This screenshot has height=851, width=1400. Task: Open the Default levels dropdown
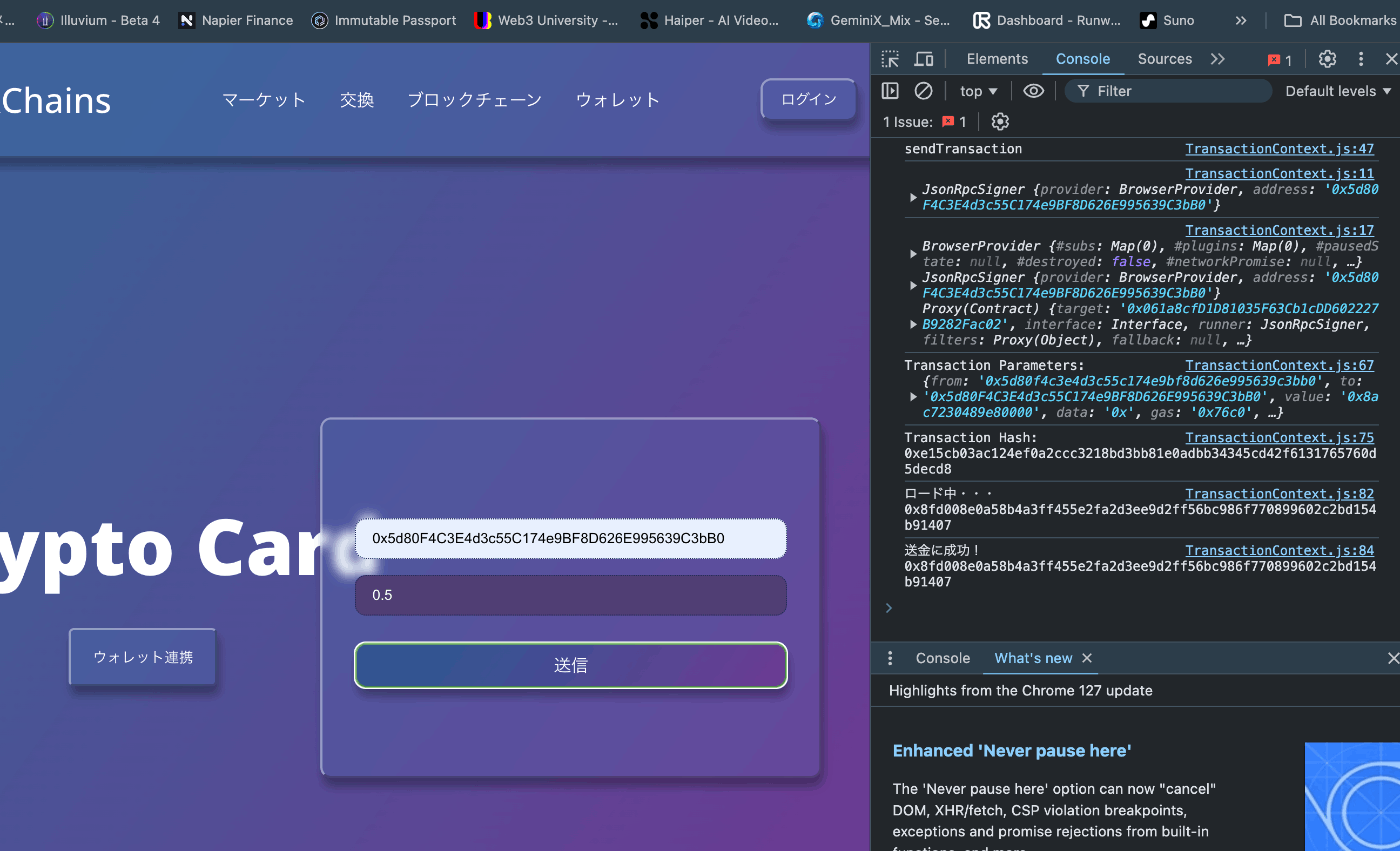click(1336, 90)
